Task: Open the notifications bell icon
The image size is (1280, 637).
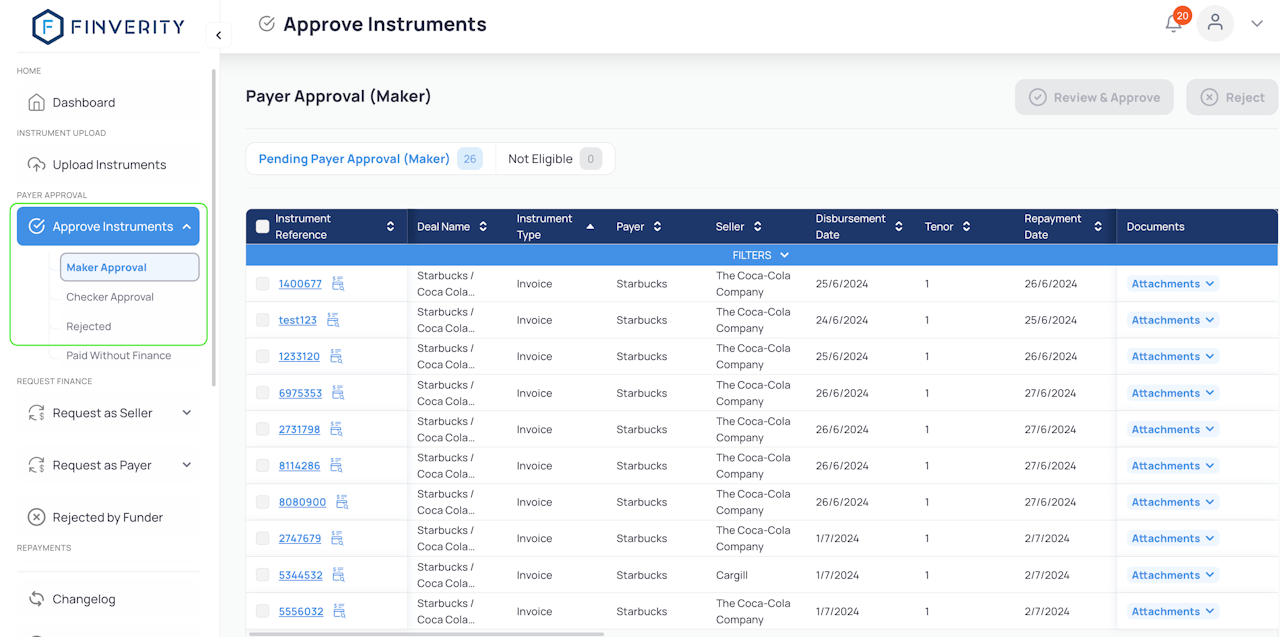Action: tap(1174, 24)
